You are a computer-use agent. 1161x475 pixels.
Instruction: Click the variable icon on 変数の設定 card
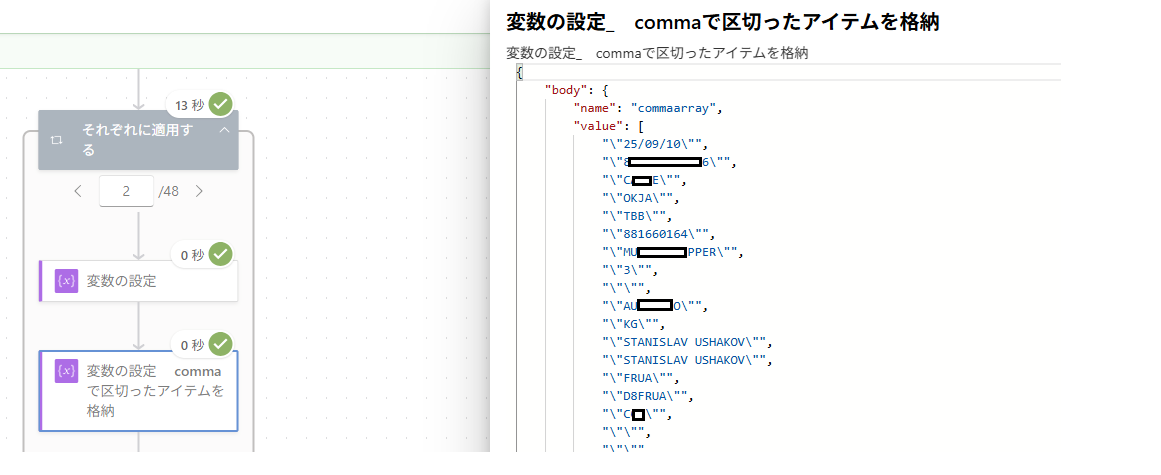[x=66, y=280]
